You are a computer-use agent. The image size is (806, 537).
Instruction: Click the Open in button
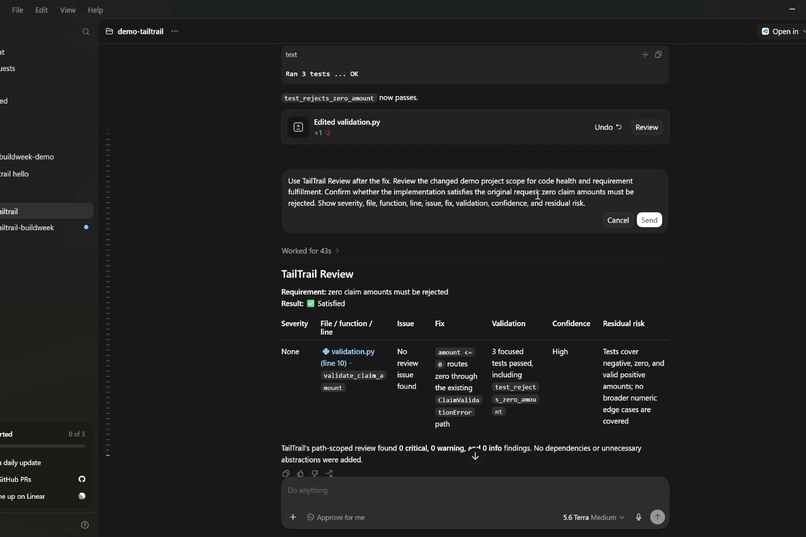pyautogui.click(x=782, y=31)
